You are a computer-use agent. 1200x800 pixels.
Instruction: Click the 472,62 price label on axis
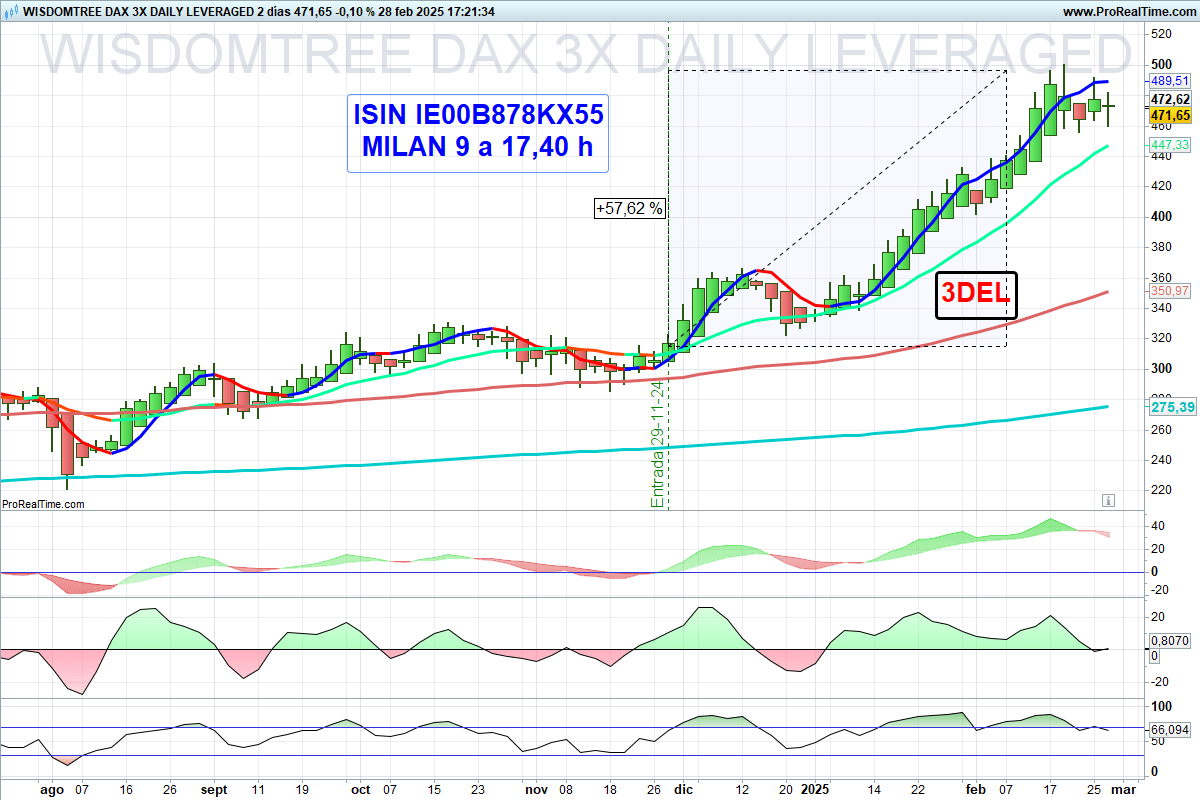click(1169, 100)
